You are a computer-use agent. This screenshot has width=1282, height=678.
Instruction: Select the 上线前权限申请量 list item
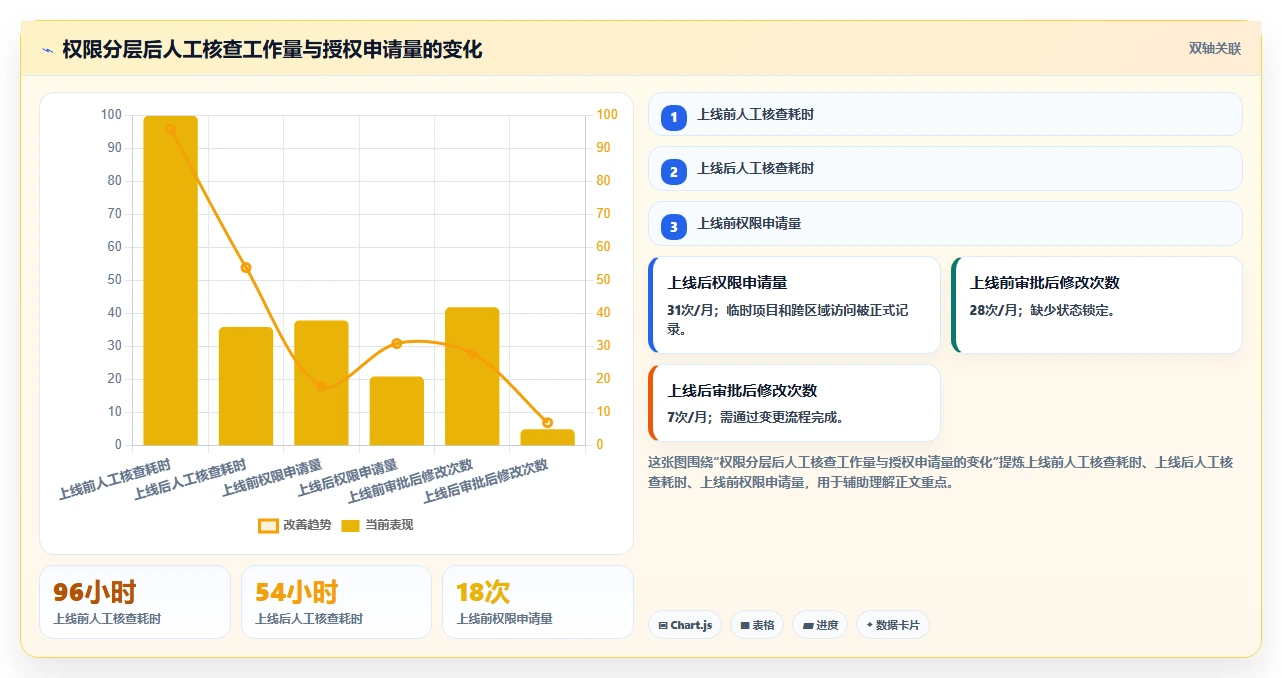pyautogui.click(x=945, y=224)
